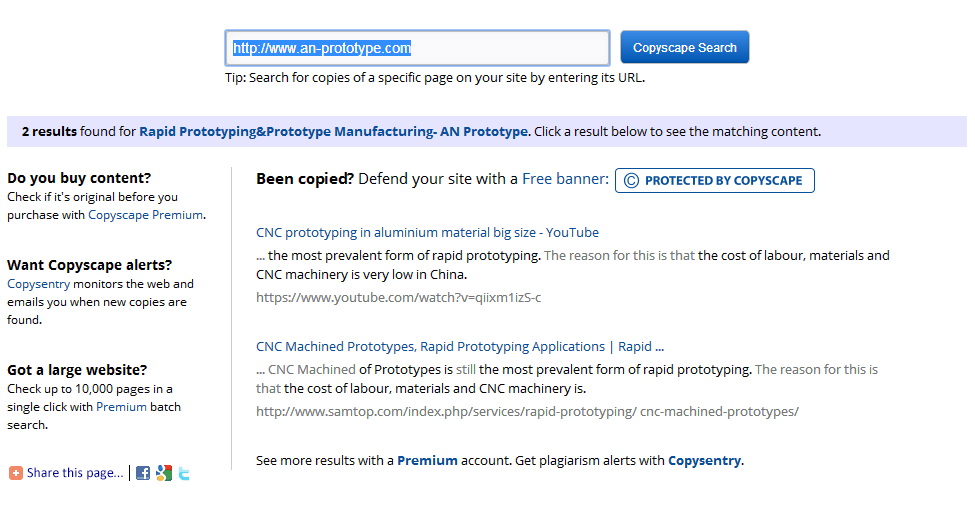Click the 'Do you buy content?' heading
This screenshot has width=975, height=507.
pyautogui.click(x=79, y=178)
